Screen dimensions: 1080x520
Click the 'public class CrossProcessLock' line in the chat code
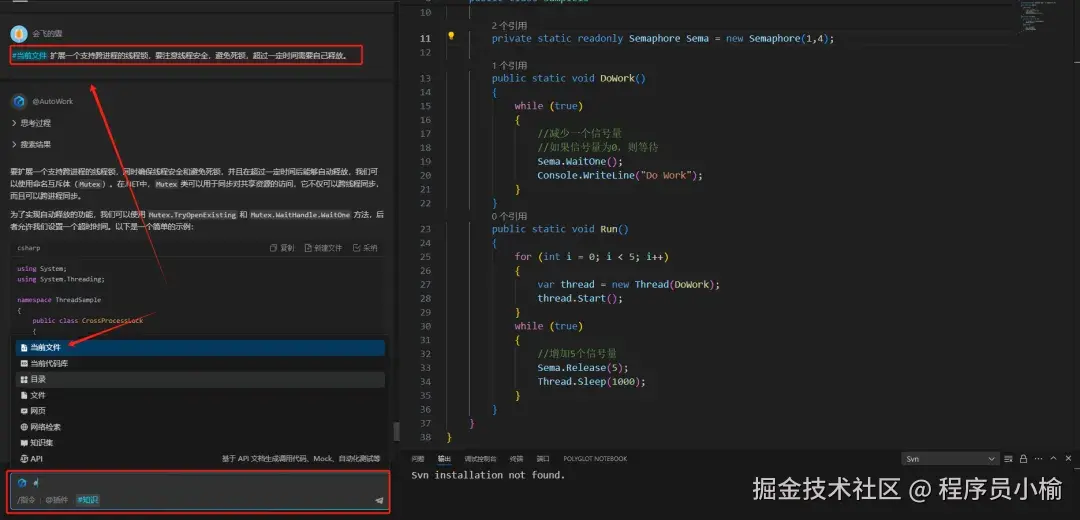[87, 321]
